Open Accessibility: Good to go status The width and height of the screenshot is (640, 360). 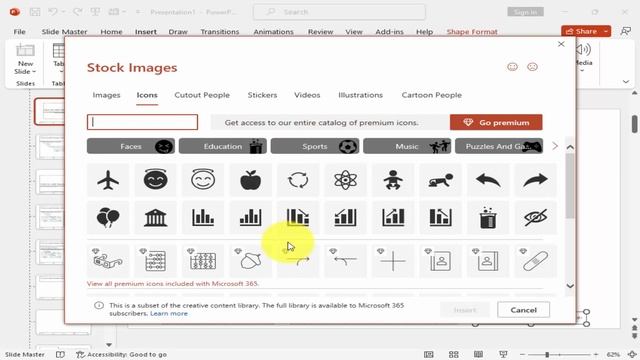point(122,354)
